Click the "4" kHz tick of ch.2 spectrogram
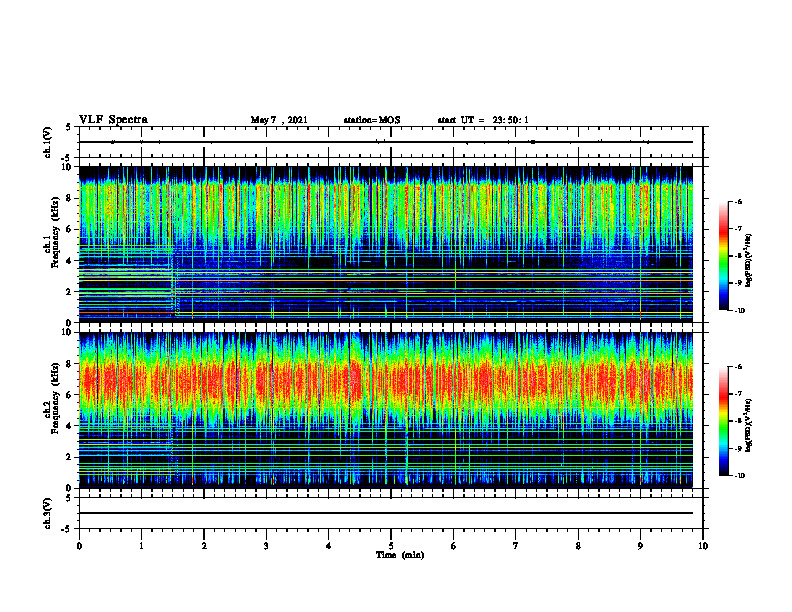Image resolution: width=792 pixels, height=612 pixels. [70, 426]
